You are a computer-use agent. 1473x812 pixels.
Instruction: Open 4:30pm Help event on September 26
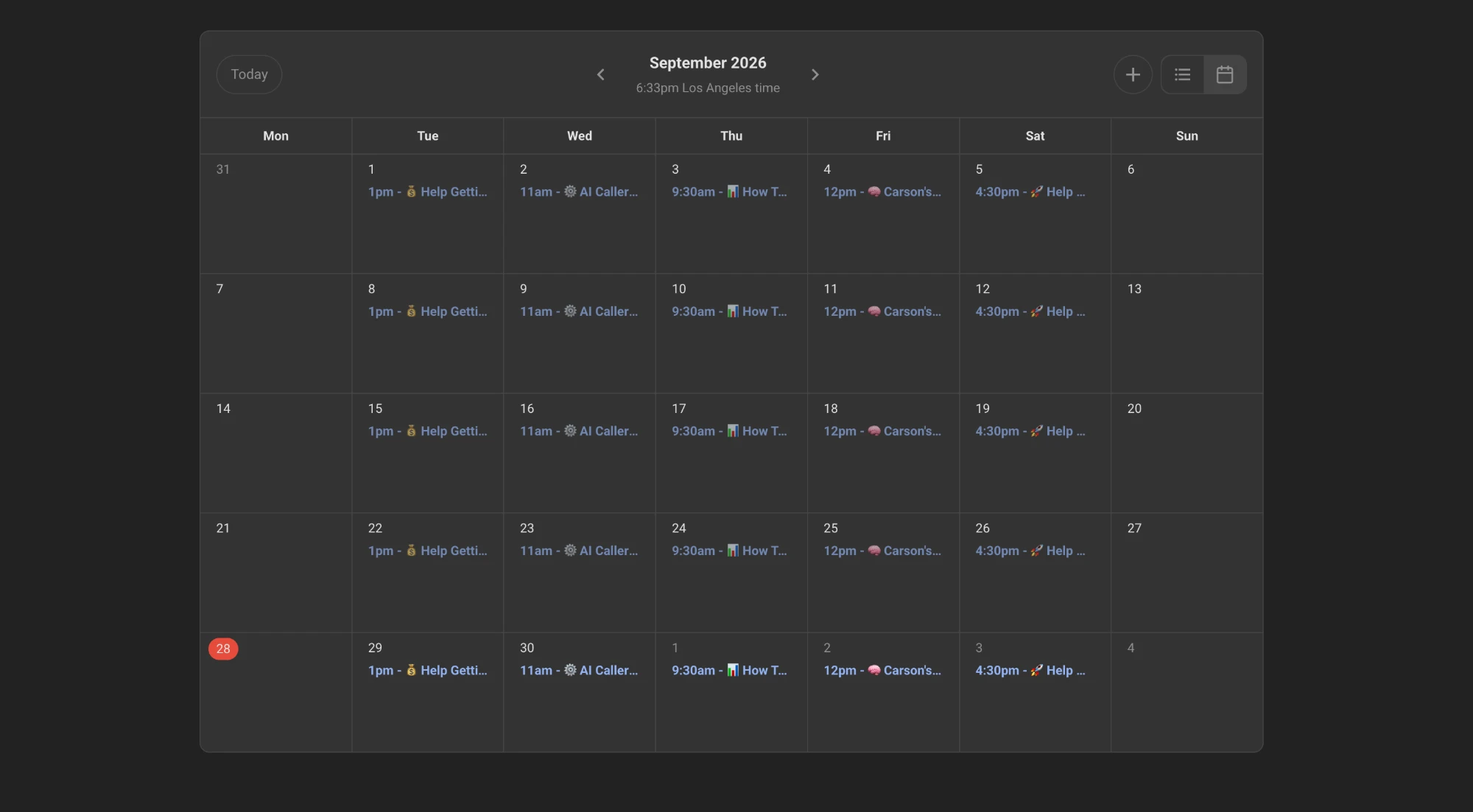tap(1030, 551)
